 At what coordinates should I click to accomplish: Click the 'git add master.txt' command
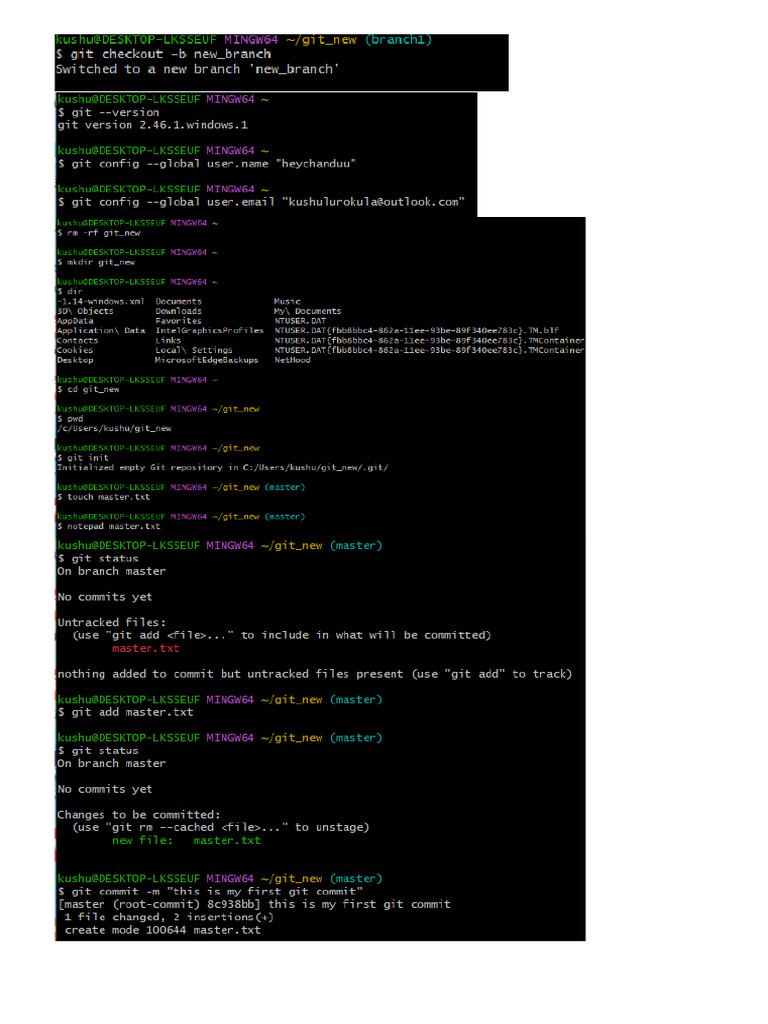pyautogui.click(x=125, y=712)
